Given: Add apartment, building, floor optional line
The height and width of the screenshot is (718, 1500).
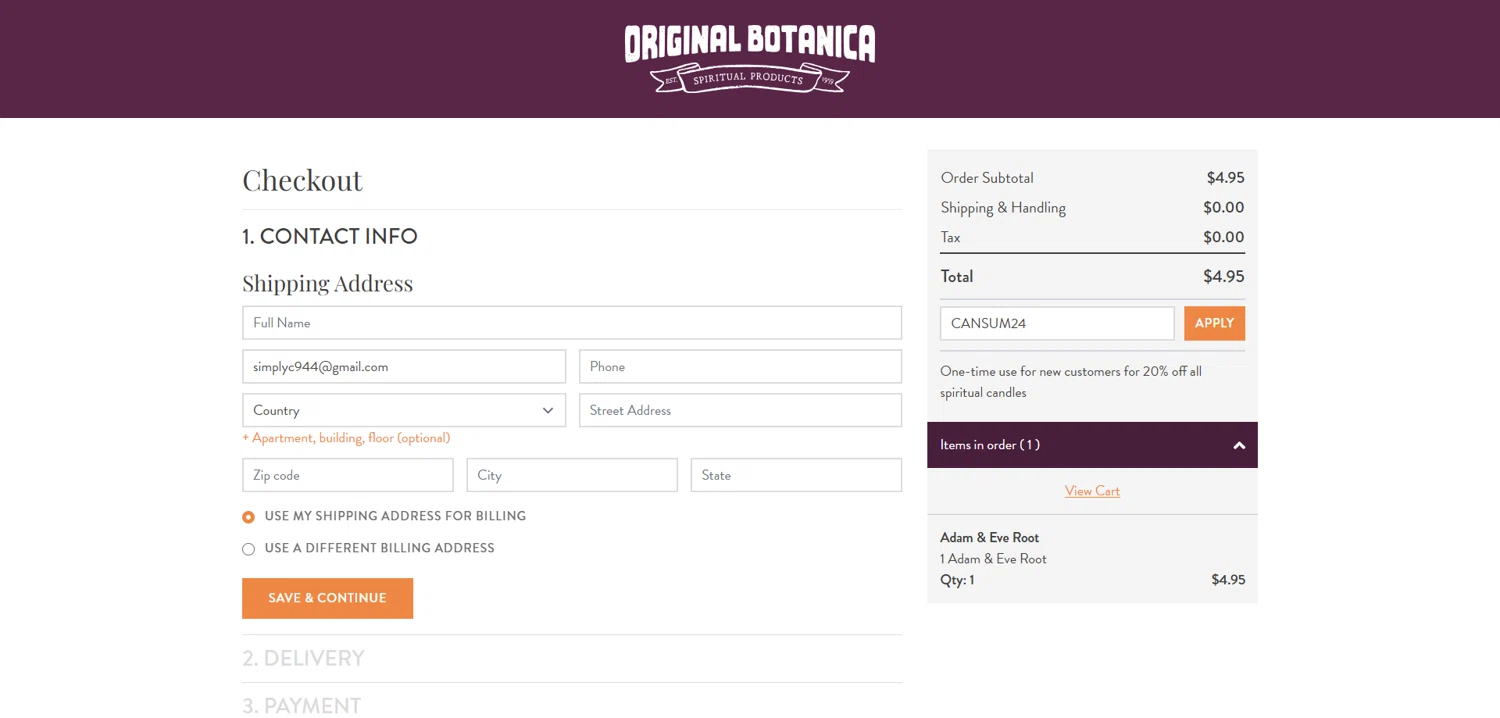Looking at the screenshot, I should tap(346, 438).
